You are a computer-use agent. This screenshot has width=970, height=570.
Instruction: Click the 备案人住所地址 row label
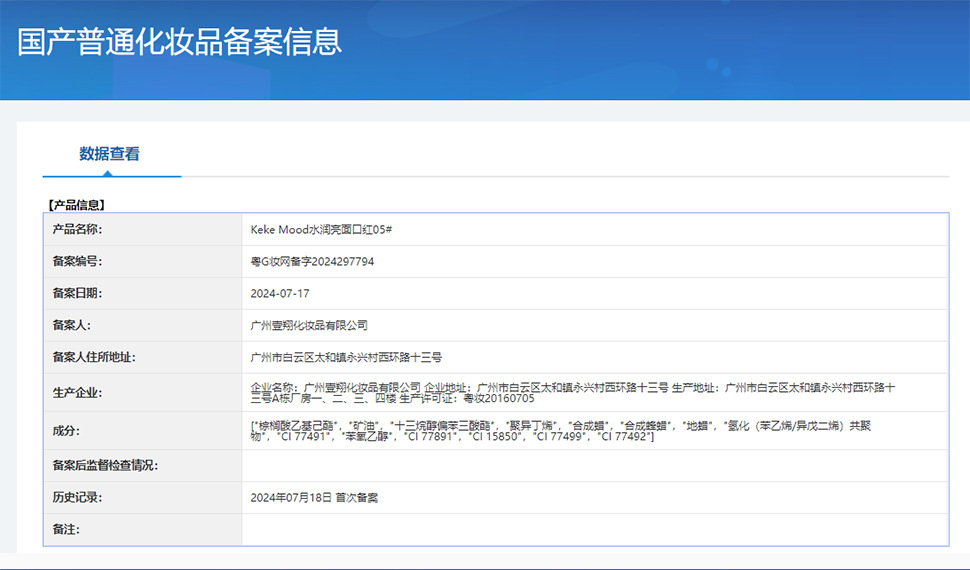click(x=94, y=358)
